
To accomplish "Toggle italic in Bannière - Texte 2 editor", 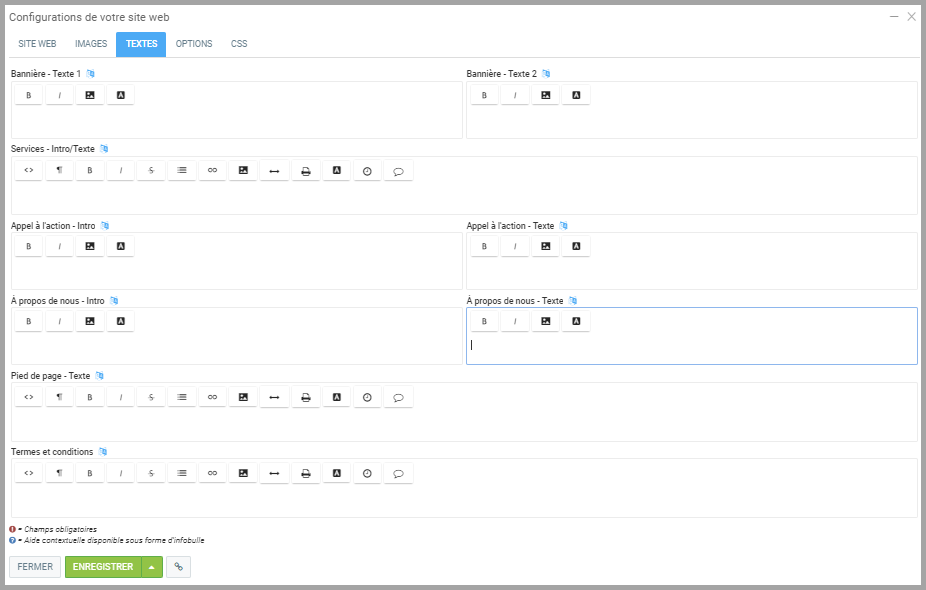I will pos(515,96).
